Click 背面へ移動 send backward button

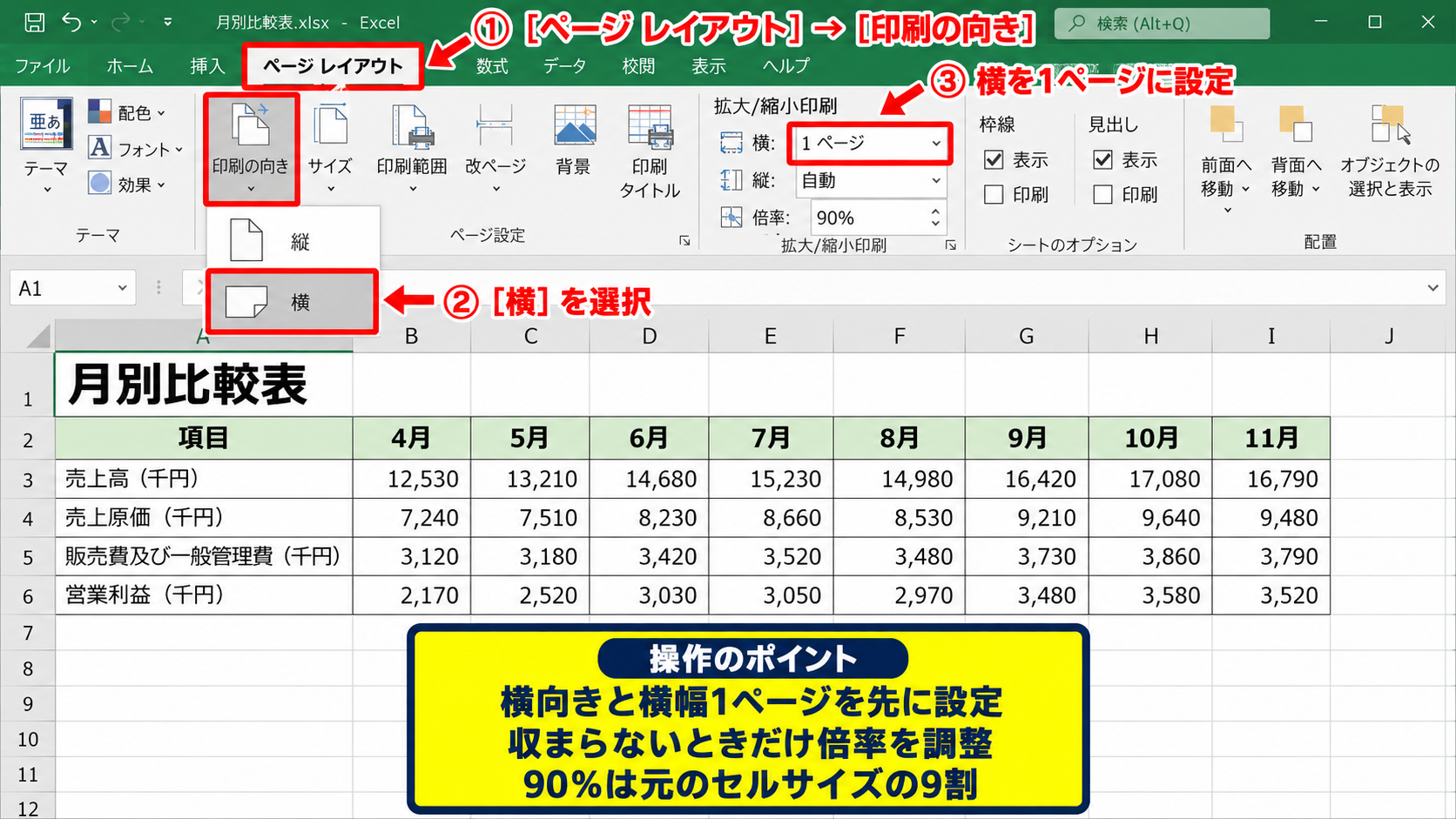pos(1296,151)
